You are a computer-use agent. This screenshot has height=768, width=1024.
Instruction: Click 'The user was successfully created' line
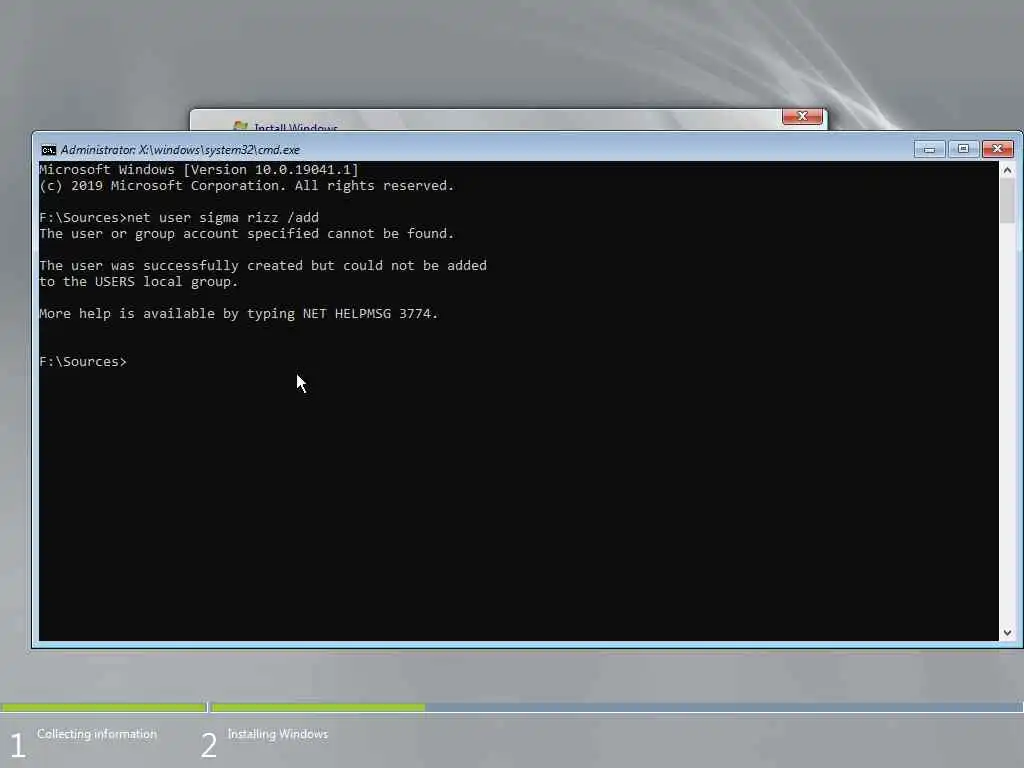coord(263,266)
